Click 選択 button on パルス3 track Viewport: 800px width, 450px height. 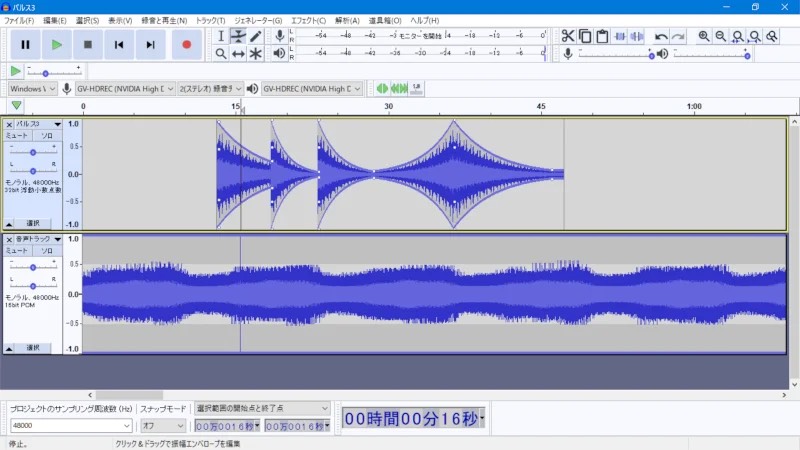(x=33, y=223)
